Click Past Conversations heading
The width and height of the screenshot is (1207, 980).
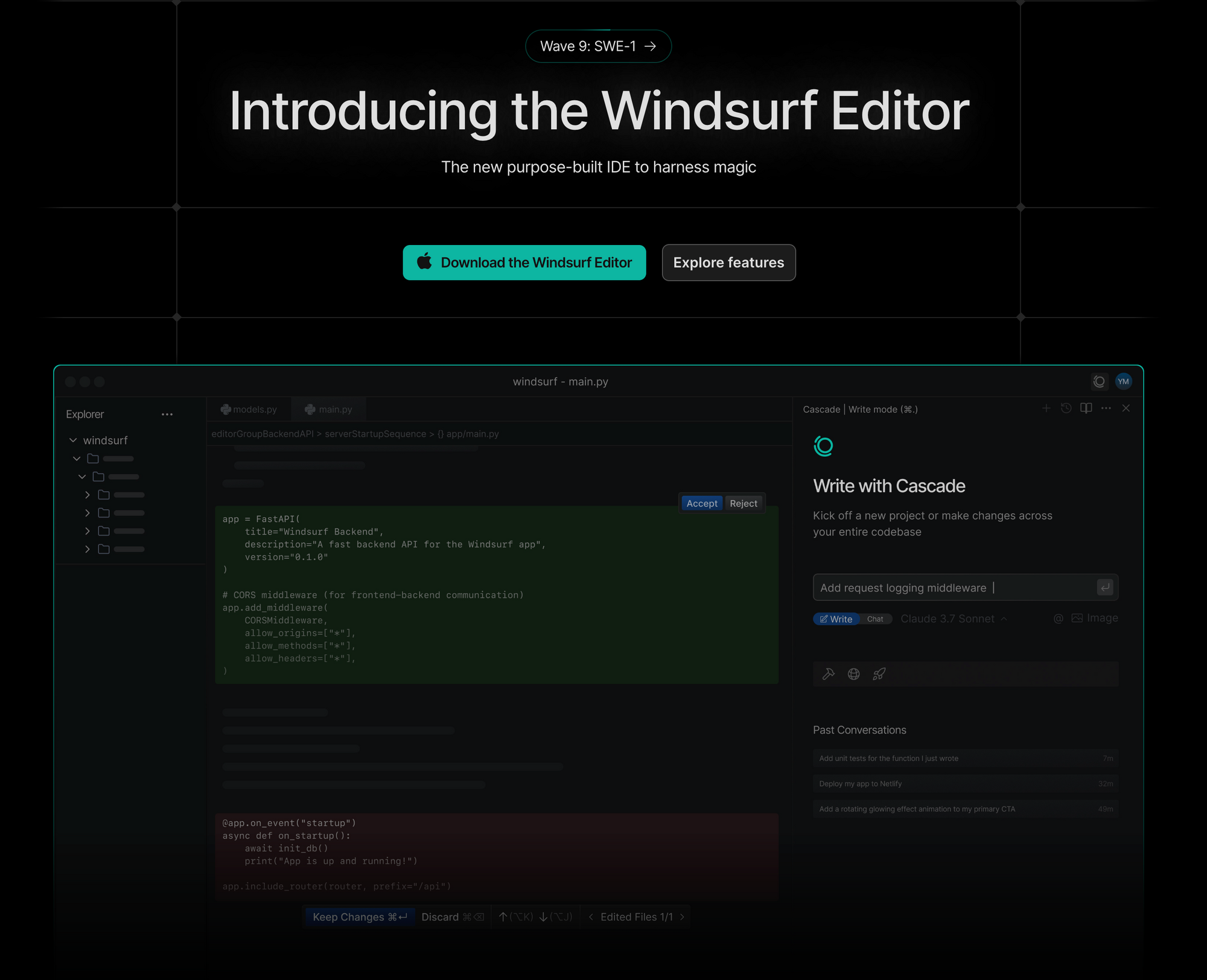[x=859, y=730]
